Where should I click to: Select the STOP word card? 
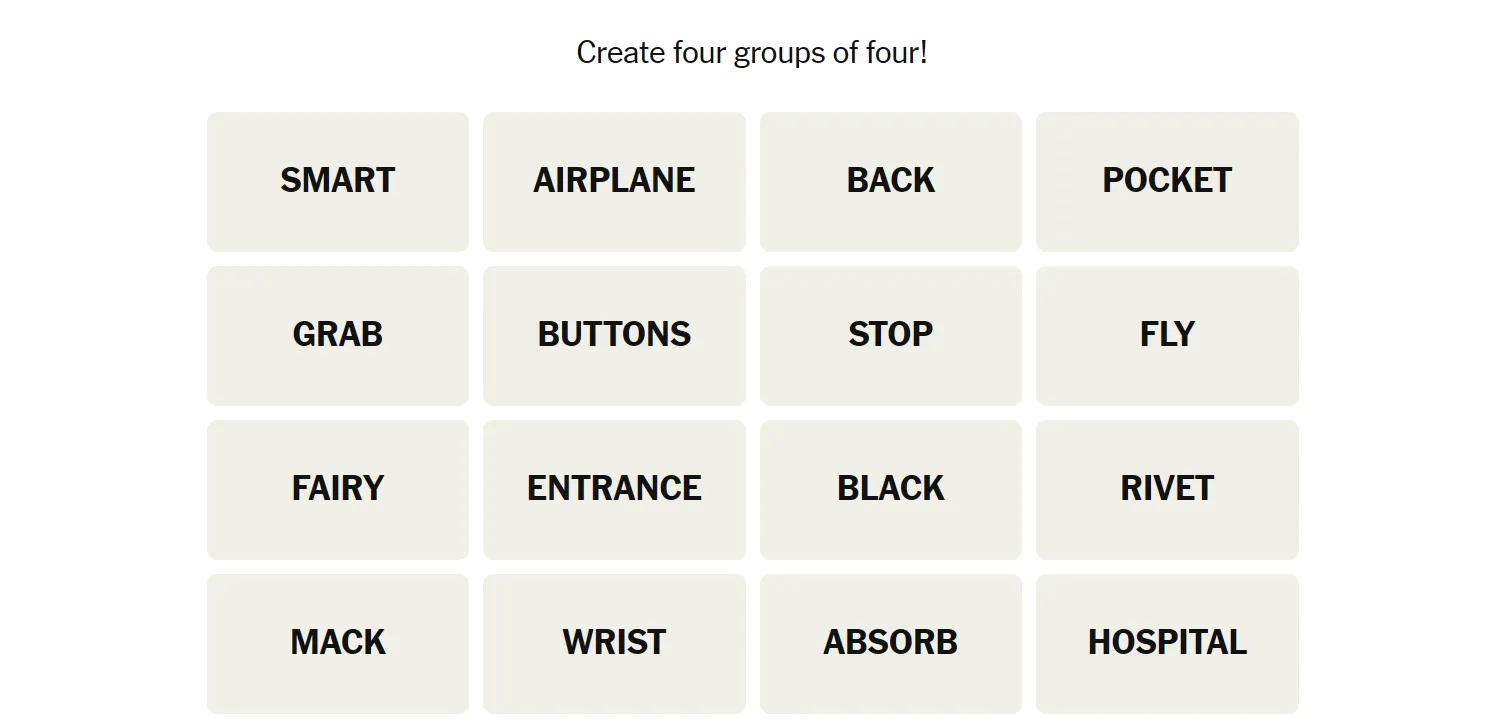point(891,335)
